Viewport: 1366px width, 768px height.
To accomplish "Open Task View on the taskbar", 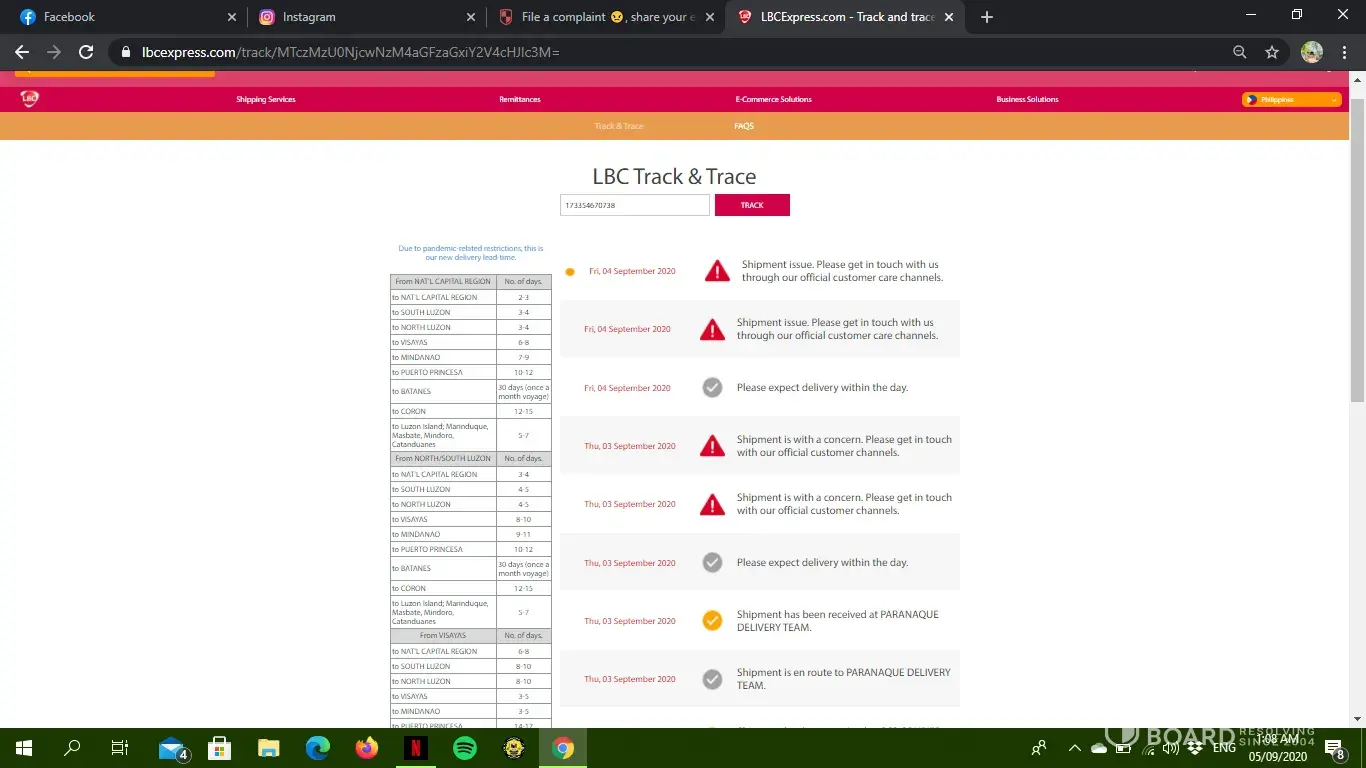I will [x=120, y=748].
